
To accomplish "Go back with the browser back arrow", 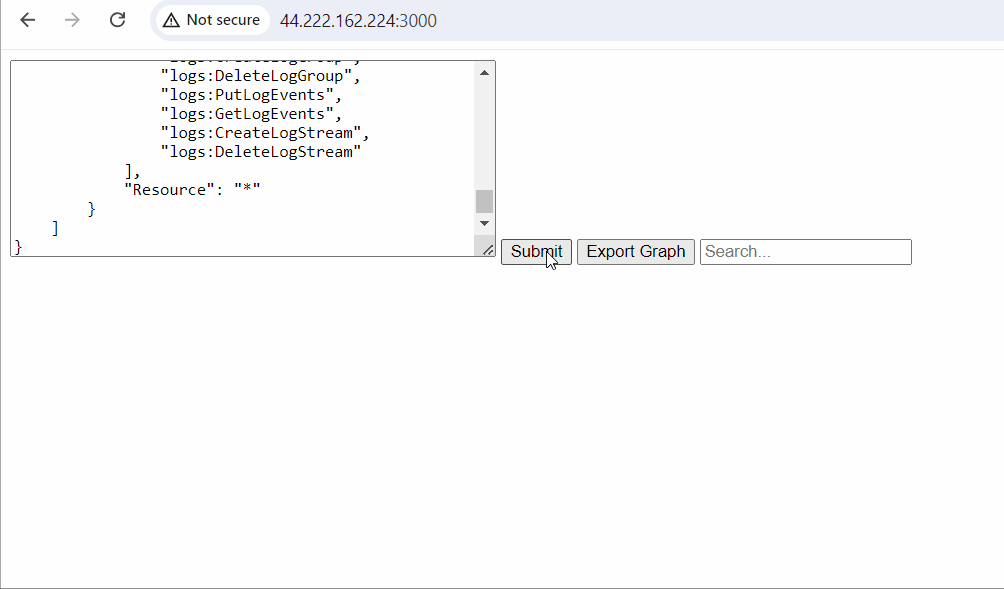I will 28,20.
